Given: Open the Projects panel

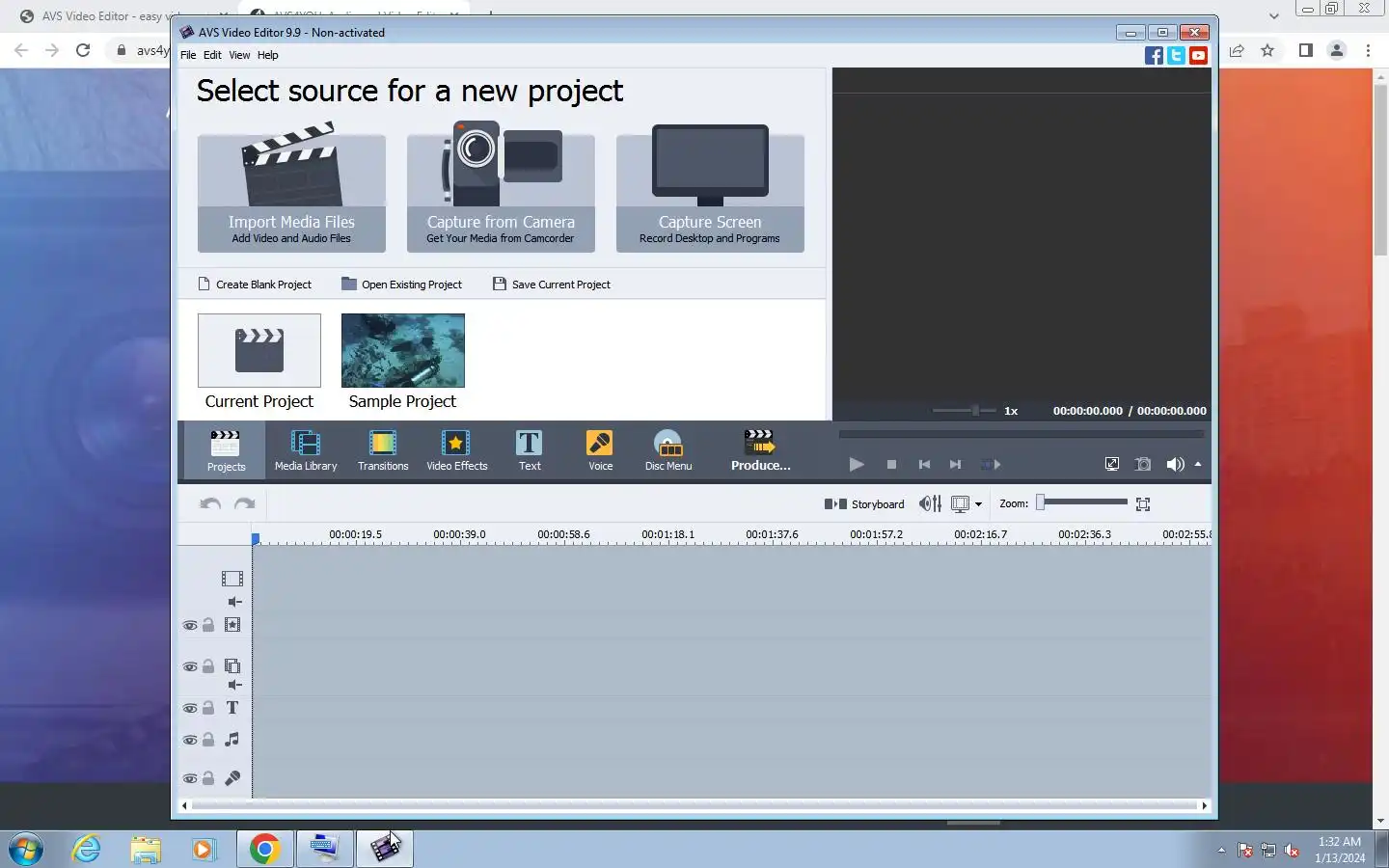Looking at the screenshot, I should [x=226, y=450].
